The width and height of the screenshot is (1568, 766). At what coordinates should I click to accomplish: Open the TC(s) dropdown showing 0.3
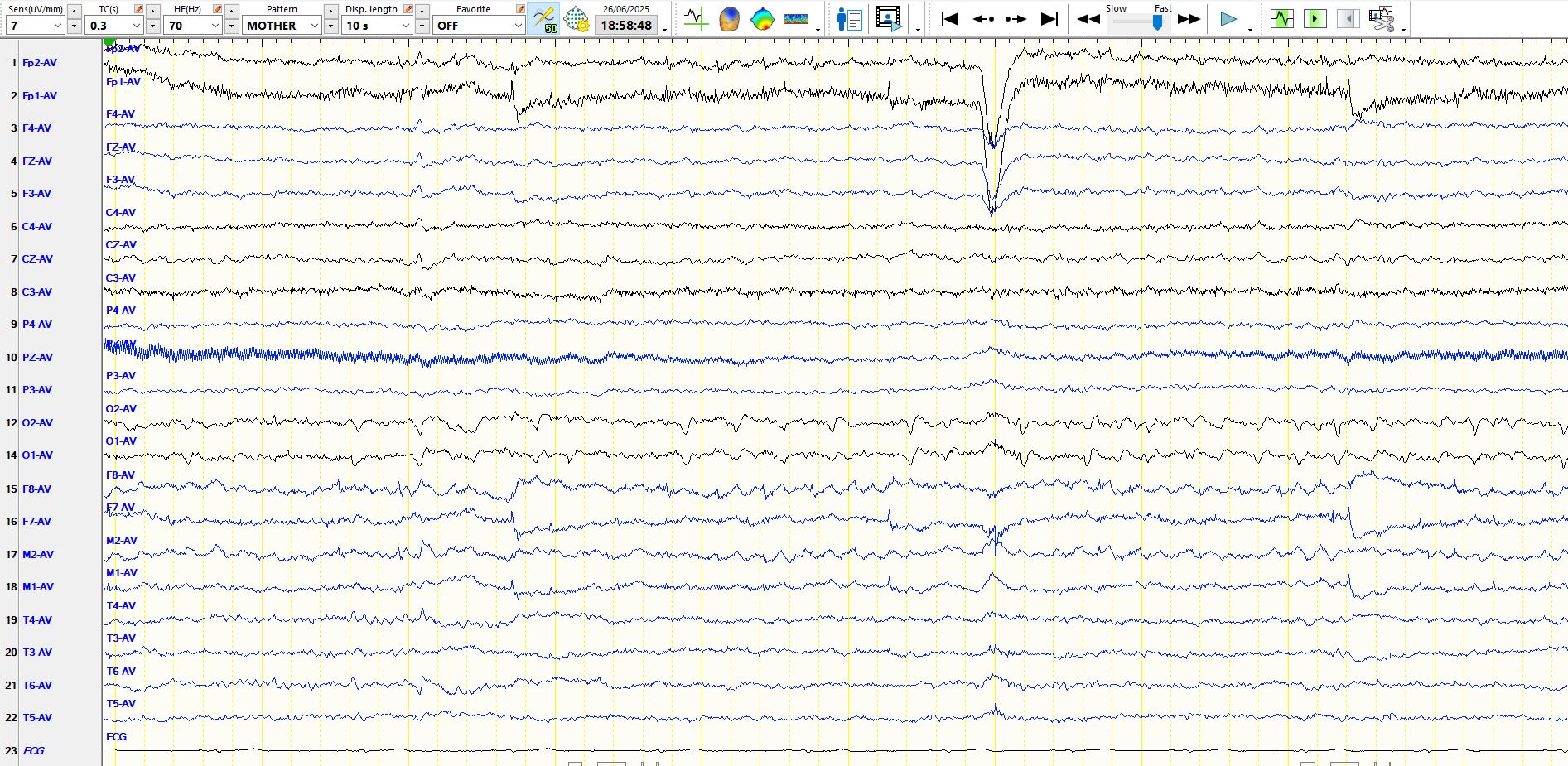click(x=114, y=26)
